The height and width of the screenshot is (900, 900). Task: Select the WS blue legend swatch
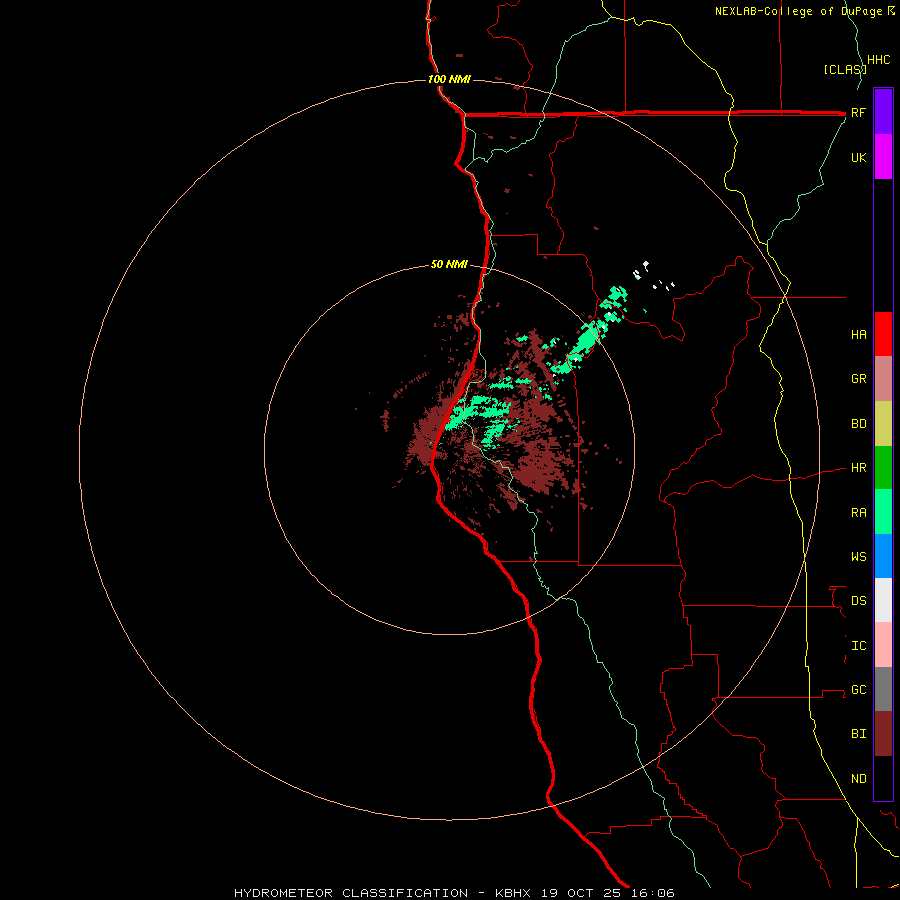point(883,556)
